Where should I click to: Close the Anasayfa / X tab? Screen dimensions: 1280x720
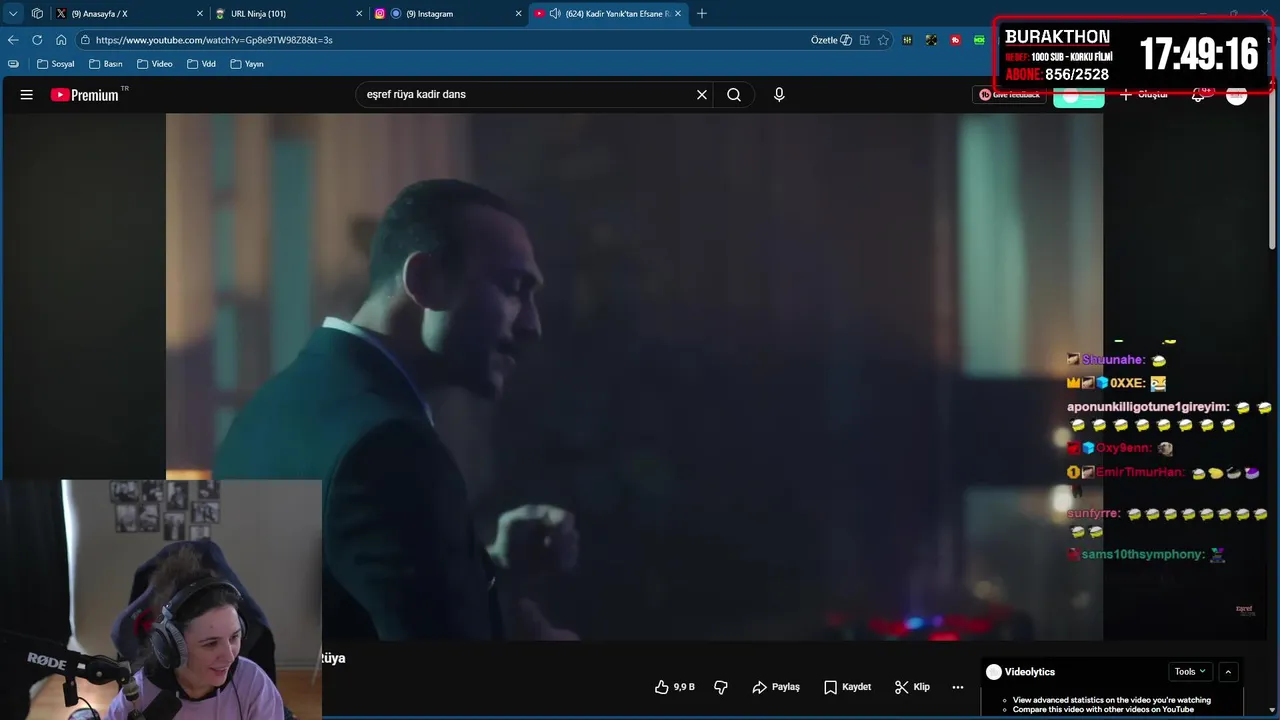coord(199,14)
